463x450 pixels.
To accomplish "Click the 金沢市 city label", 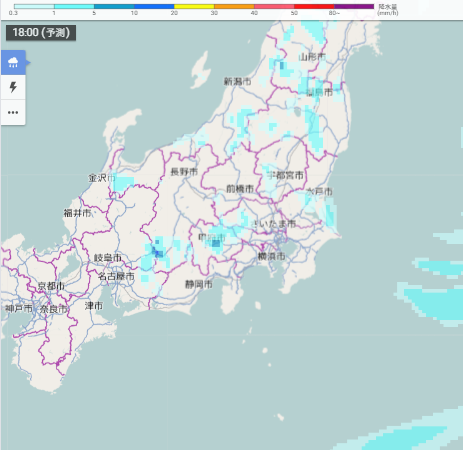I will tap(102, 178).
